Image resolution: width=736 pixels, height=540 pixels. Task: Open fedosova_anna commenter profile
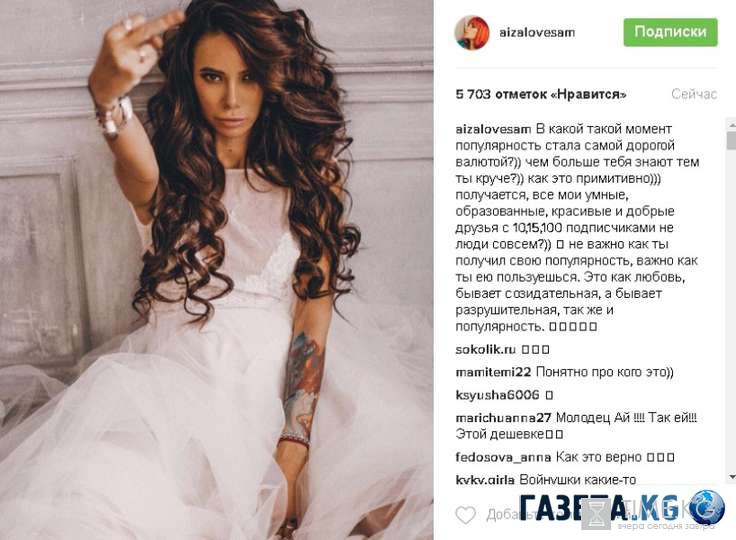click(x=503, y=456)
